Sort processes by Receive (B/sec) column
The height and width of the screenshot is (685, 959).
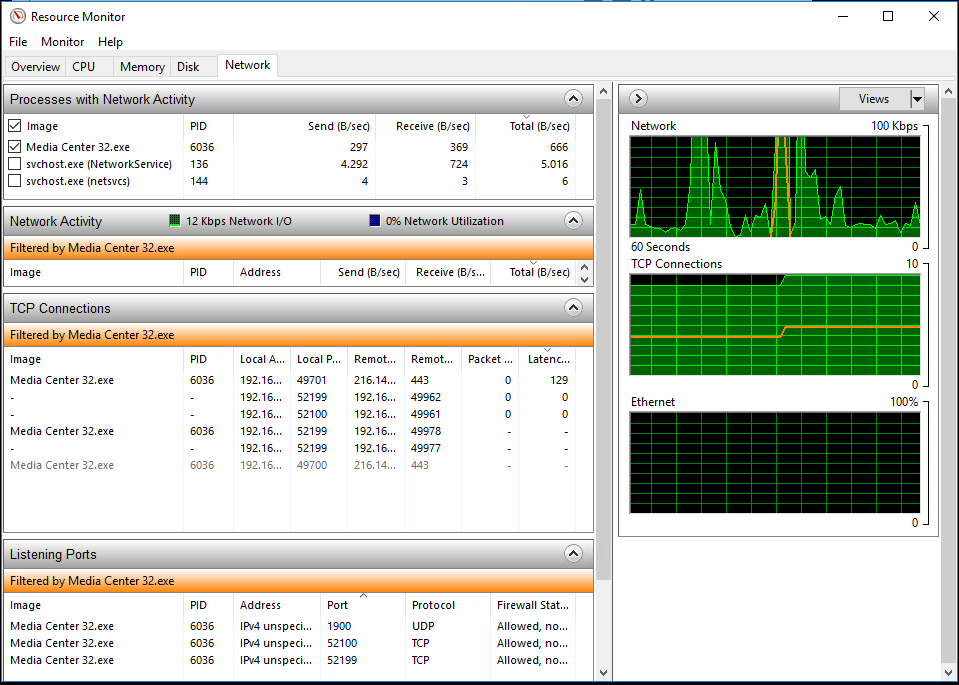pos(426,126)
